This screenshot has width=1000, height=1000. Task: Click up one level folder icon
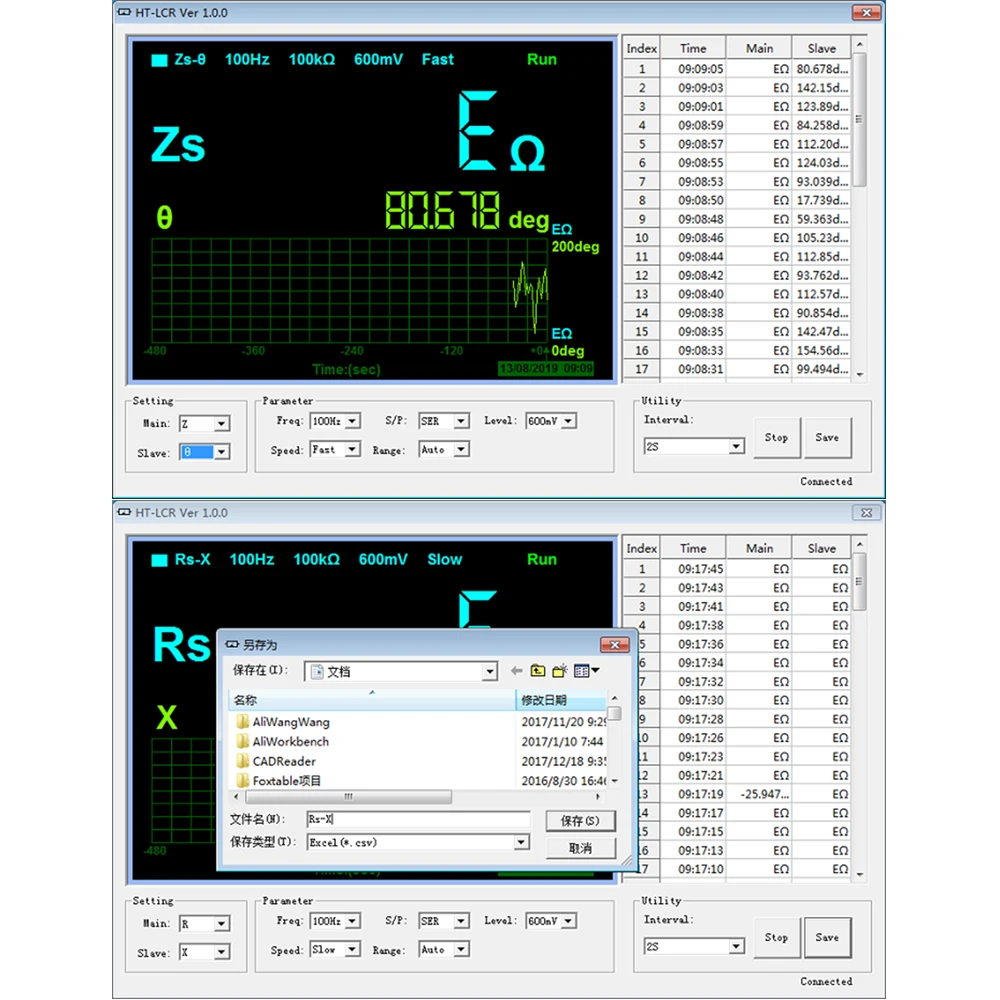tap(538, 670)
